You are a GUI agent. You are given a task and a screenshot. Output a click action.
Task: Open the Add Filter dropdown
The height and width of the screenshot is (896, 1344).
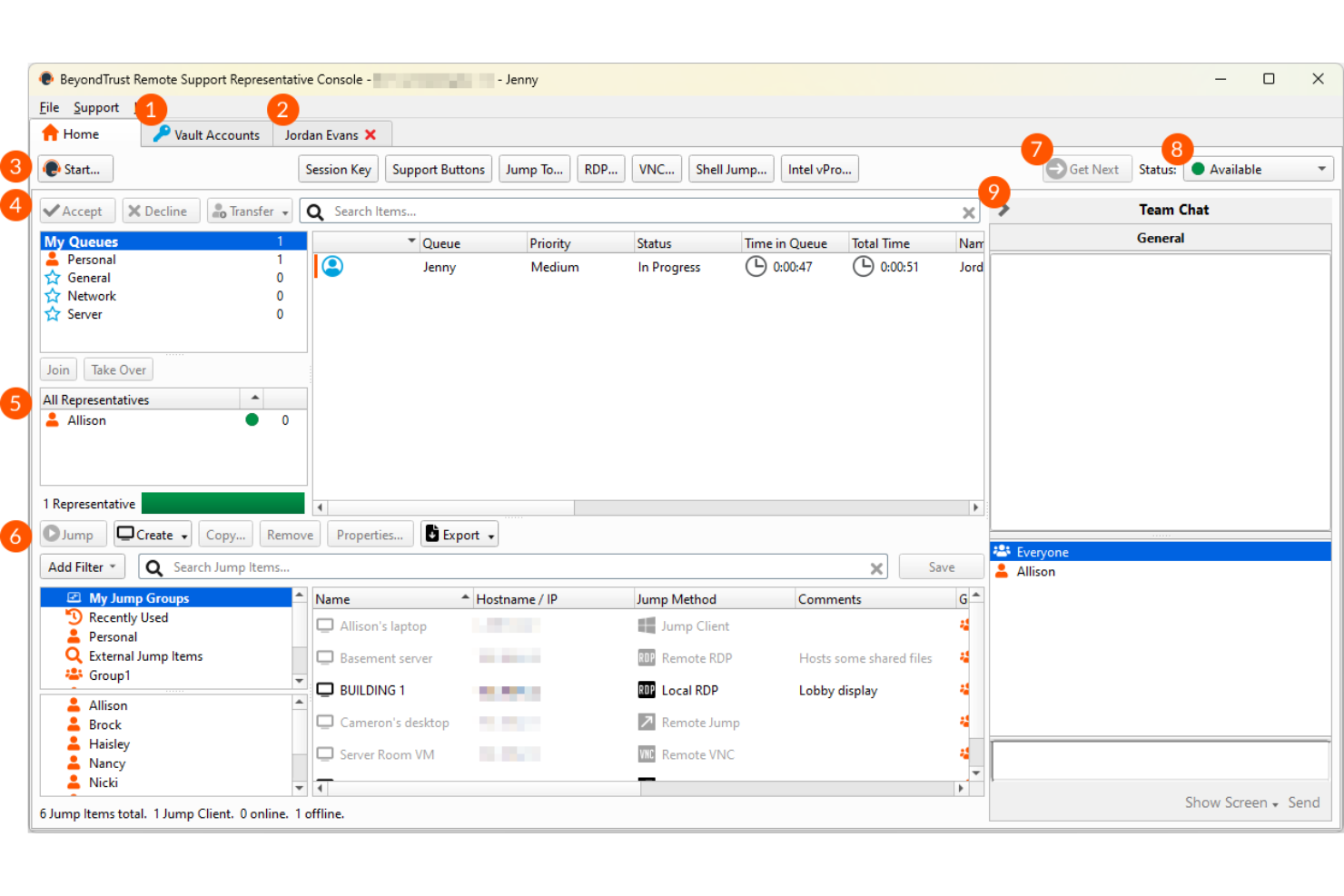click(x=82, y=566)
